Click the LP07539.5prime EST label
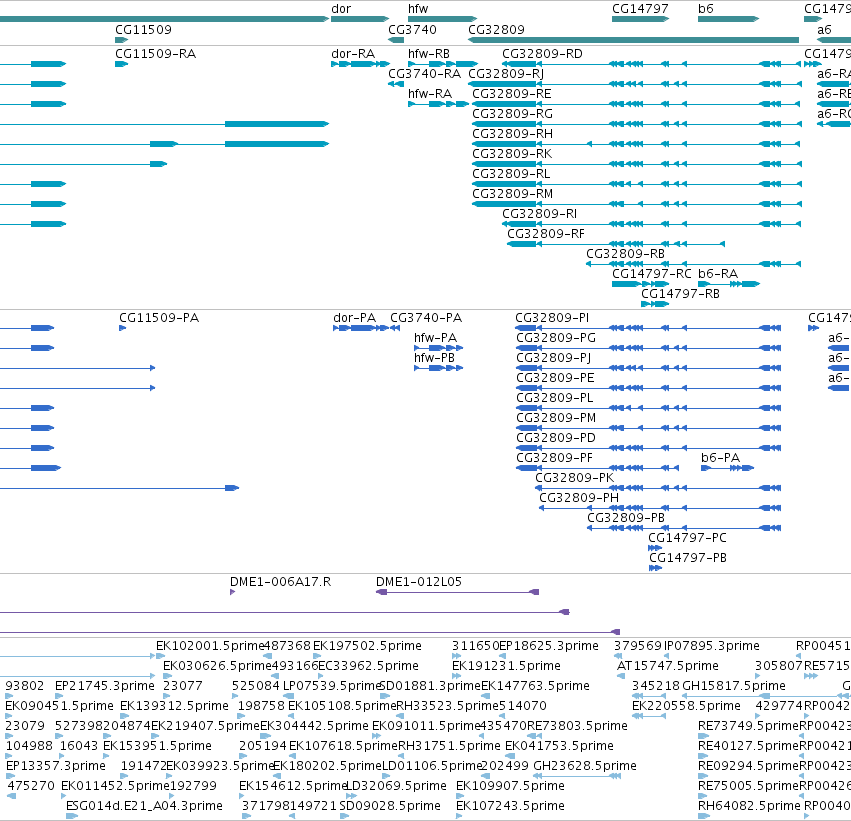The image size is (851, 821). (x=332, y=686)
